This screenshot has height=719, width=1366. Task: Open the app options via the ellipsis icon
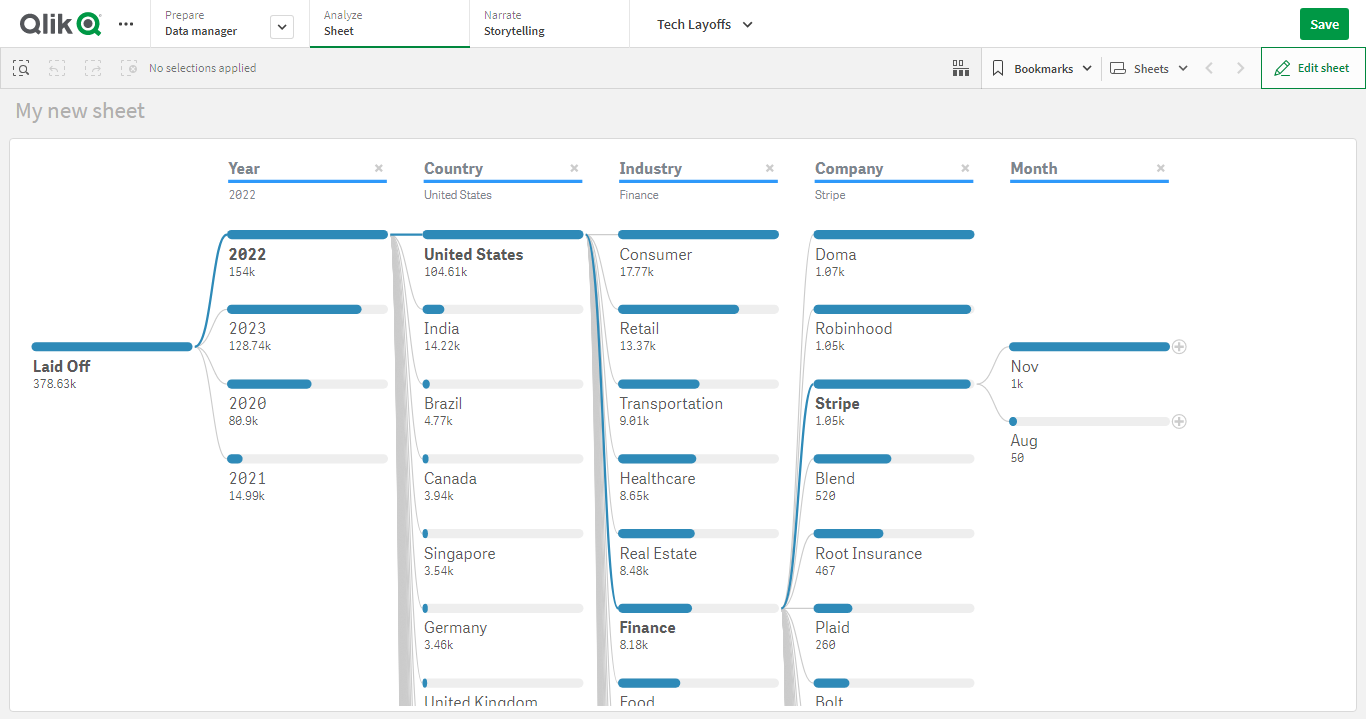(x=126, y=24)
